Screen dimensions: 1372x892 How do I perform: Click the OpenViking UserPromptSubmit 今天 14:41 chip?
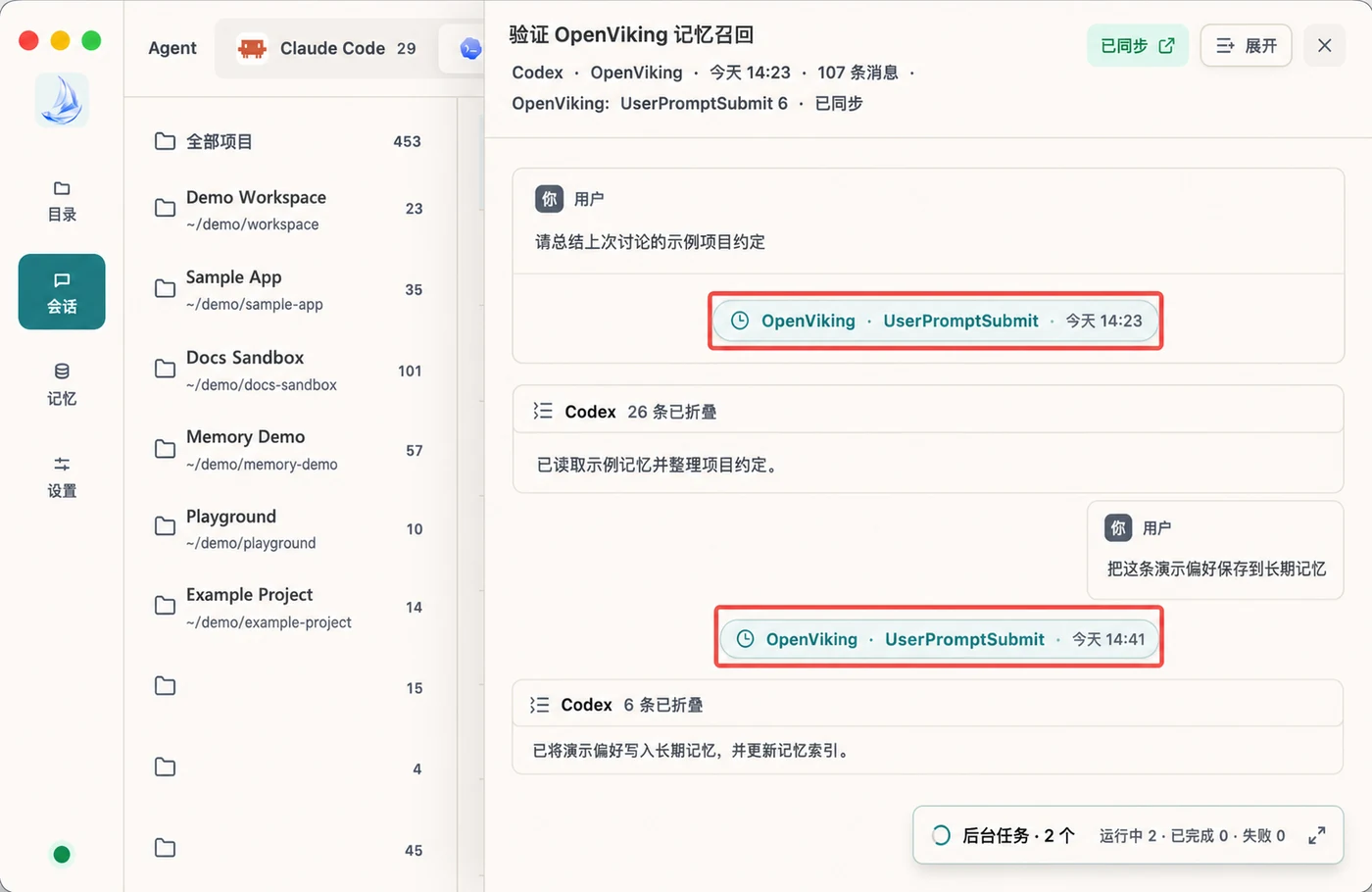939,639
